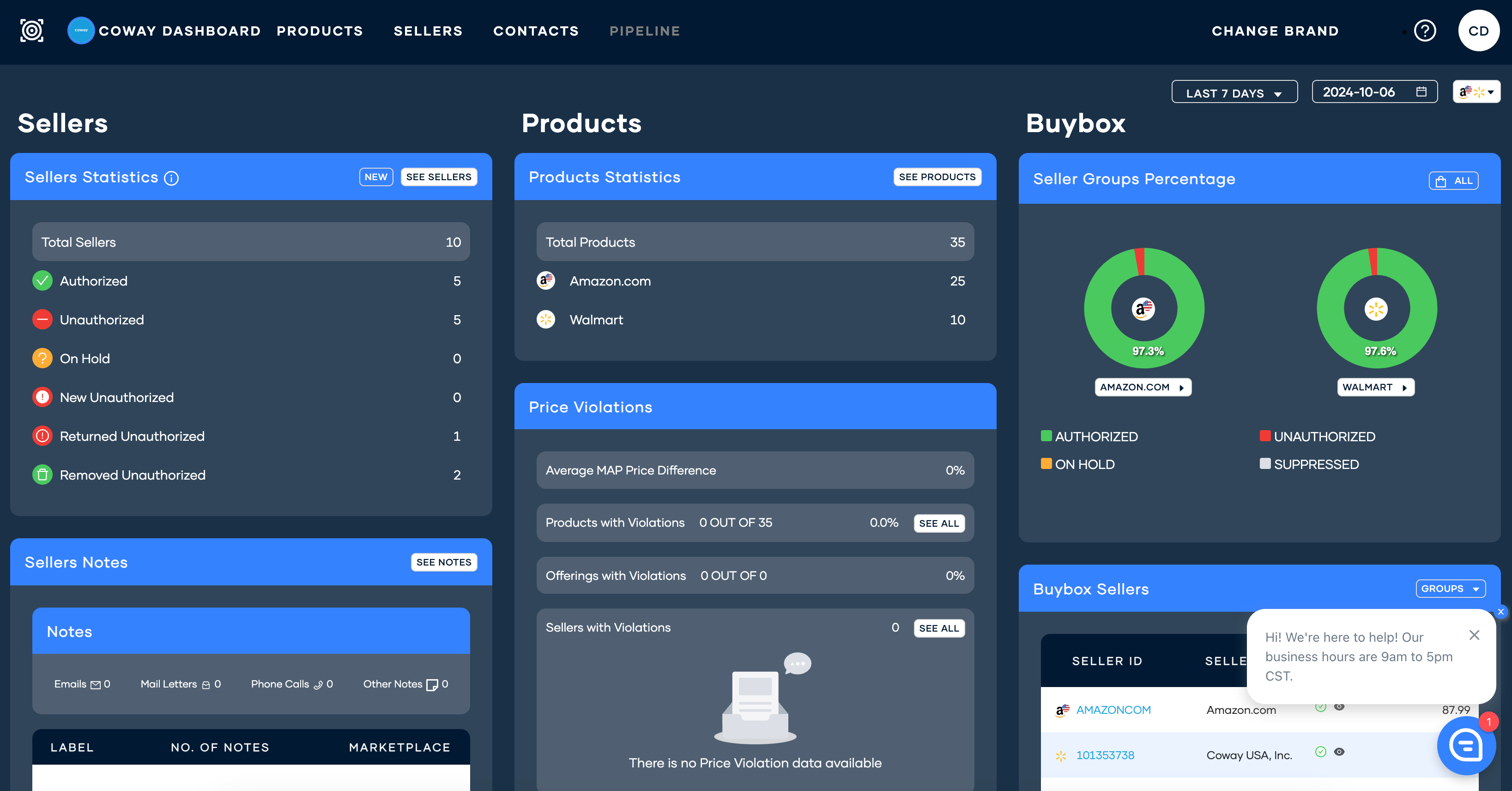1512x791 pixels.
Task: Open the SELLERS menu tab
Action: click(x=428, y=31)
